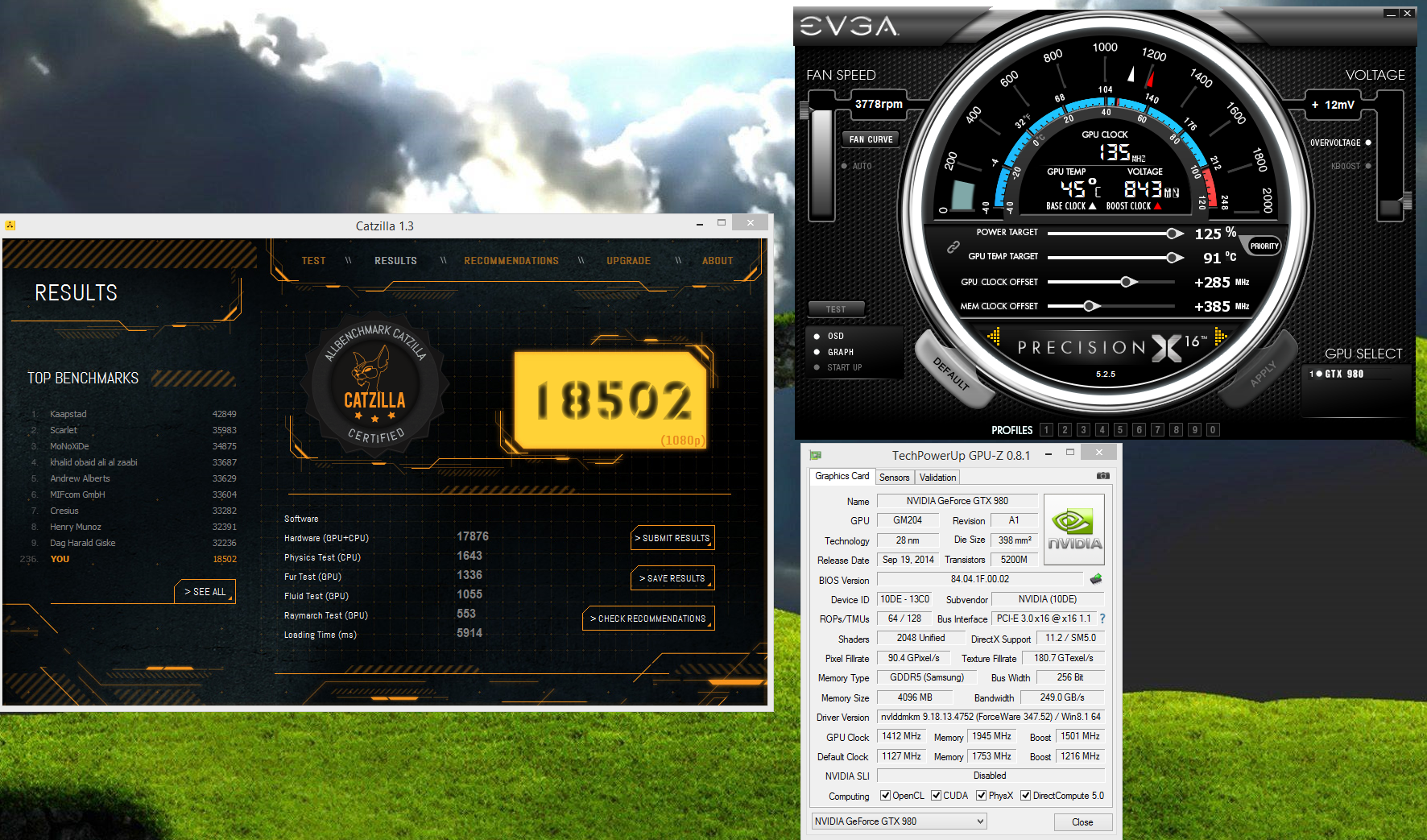Switch to the Sensors tab in GPU-Z
The image size is (1427, 840).
click(894, 478)
